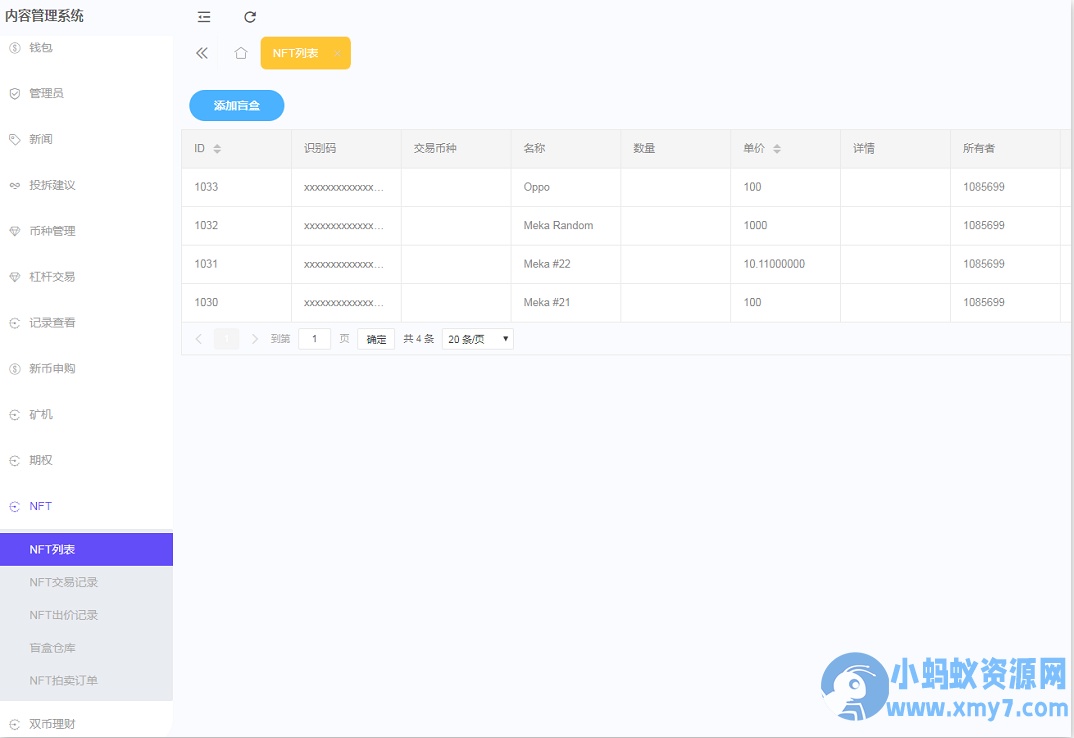
Task: Open the 杠杆交易 sidebar menu
Action: click(86, 277)
